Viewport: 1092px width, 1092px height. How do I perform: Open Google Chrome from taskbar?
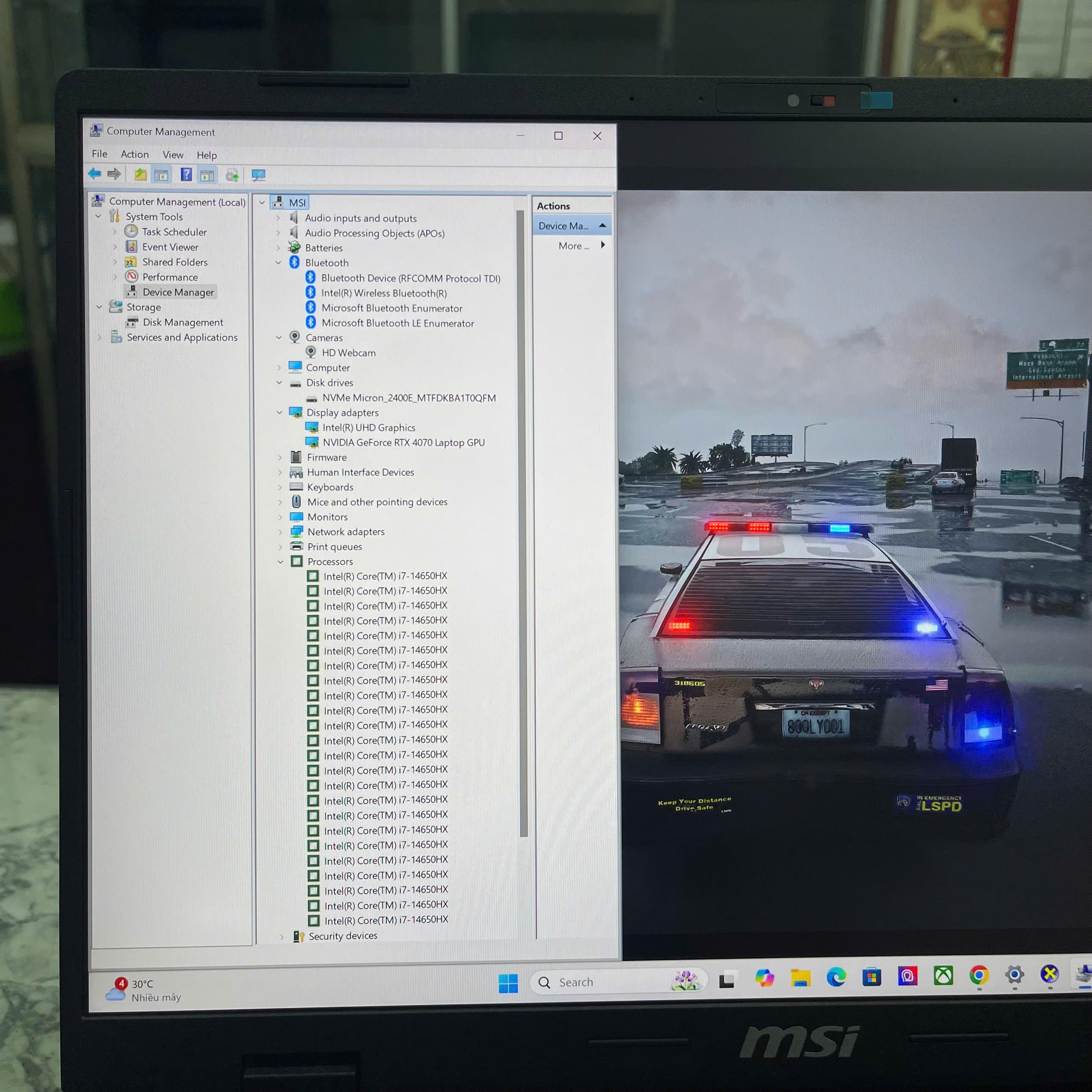[979, 974]
